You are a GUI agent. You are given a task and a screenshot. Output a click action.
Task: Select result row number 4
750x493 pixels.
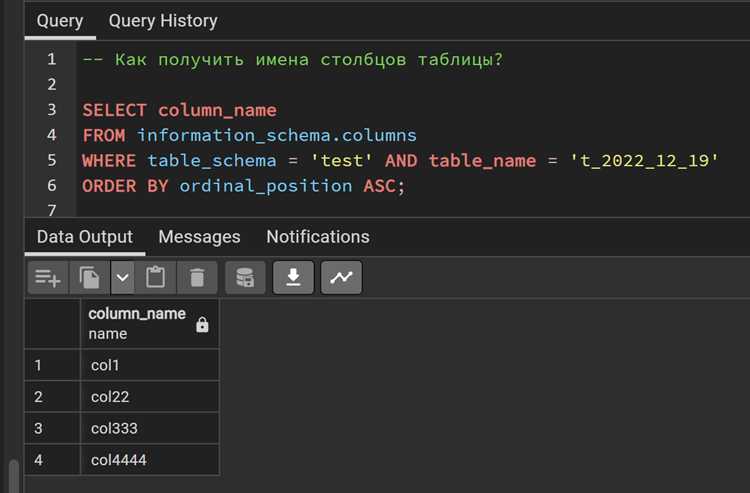(x=53, y=460)
